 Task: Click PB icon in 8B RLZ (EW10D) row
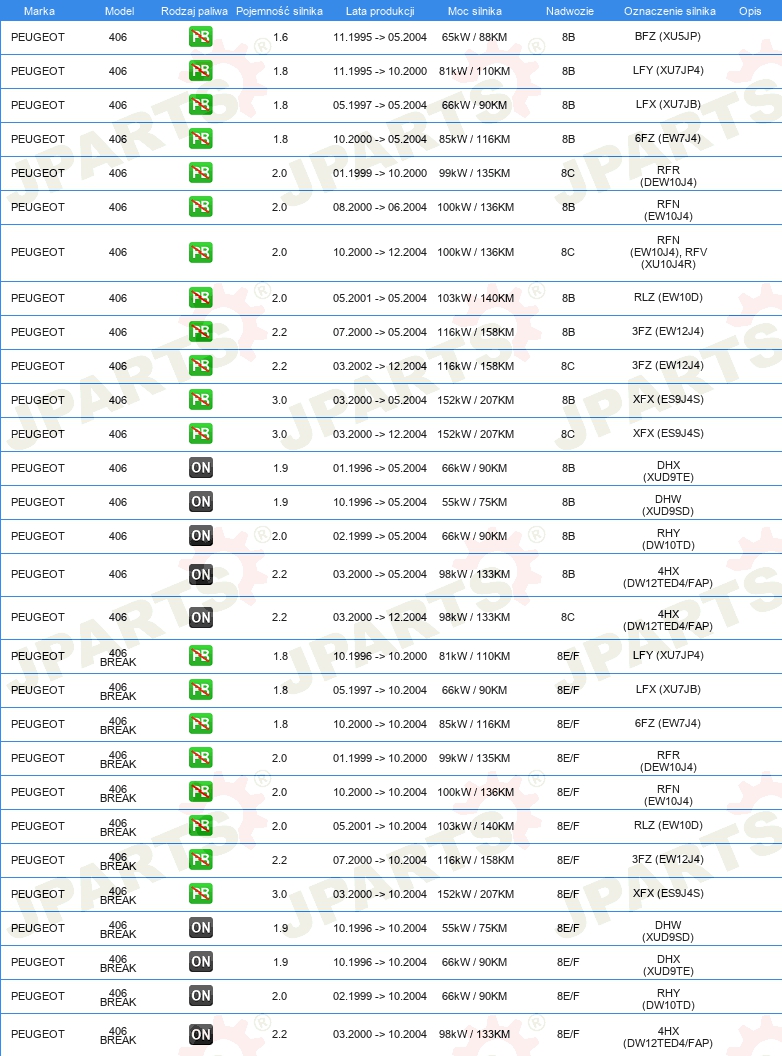tap(201, 298)
